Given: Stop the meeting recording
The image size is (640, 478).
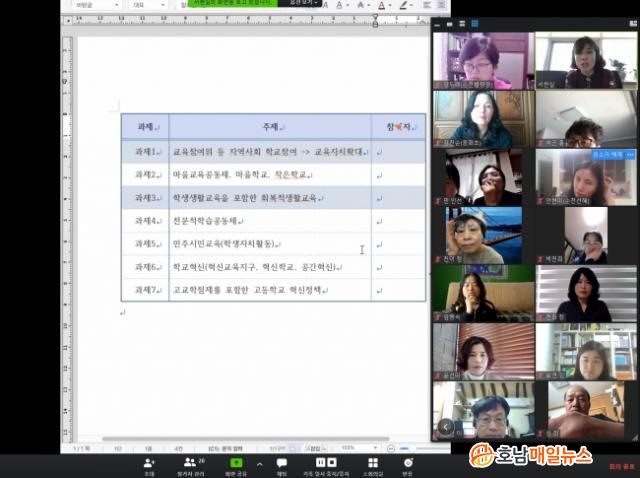Looking at the screenshot, I should 331,463.
